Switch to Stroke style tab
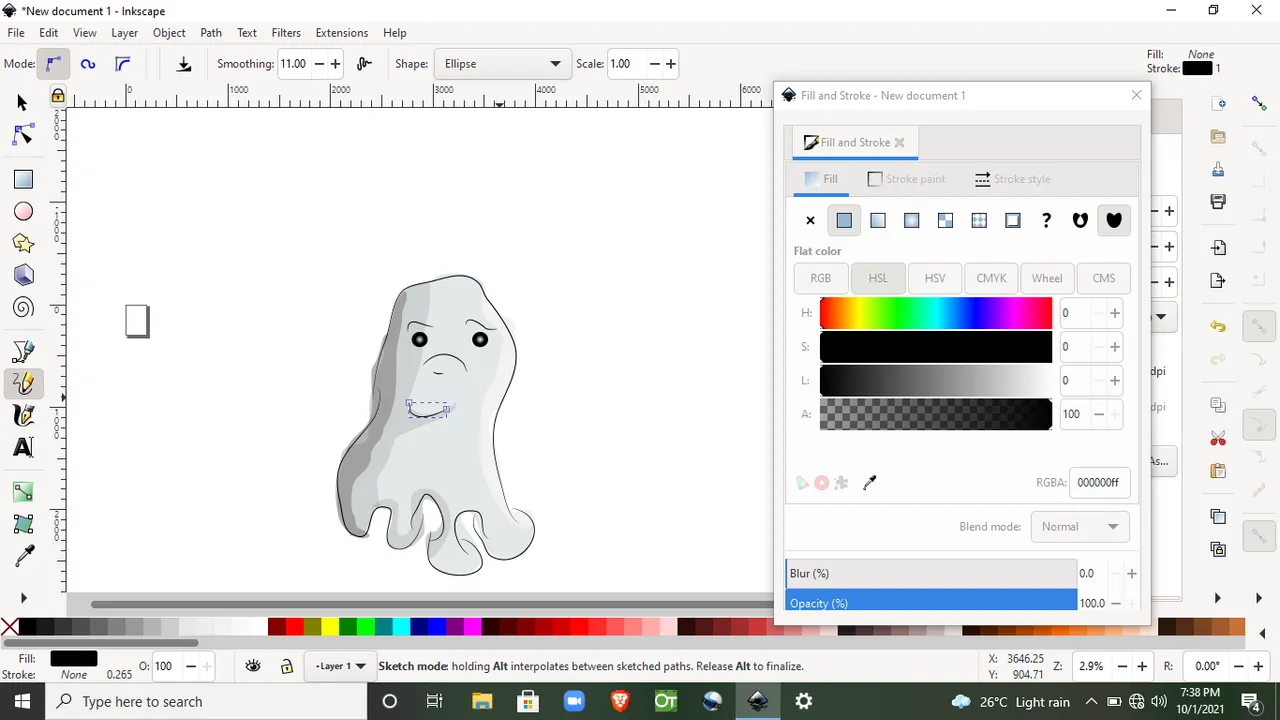The width and height of the screenshot is (1280, 720). (x=1012, y=179)
